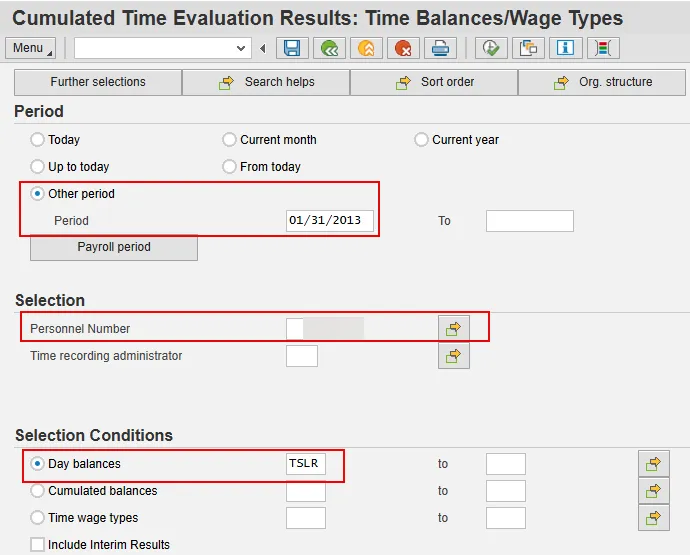The width and height of the screenshot is (690, 555).
Task: Open multiple selection for Personnel Number
Action: click(x=454, y=328)
